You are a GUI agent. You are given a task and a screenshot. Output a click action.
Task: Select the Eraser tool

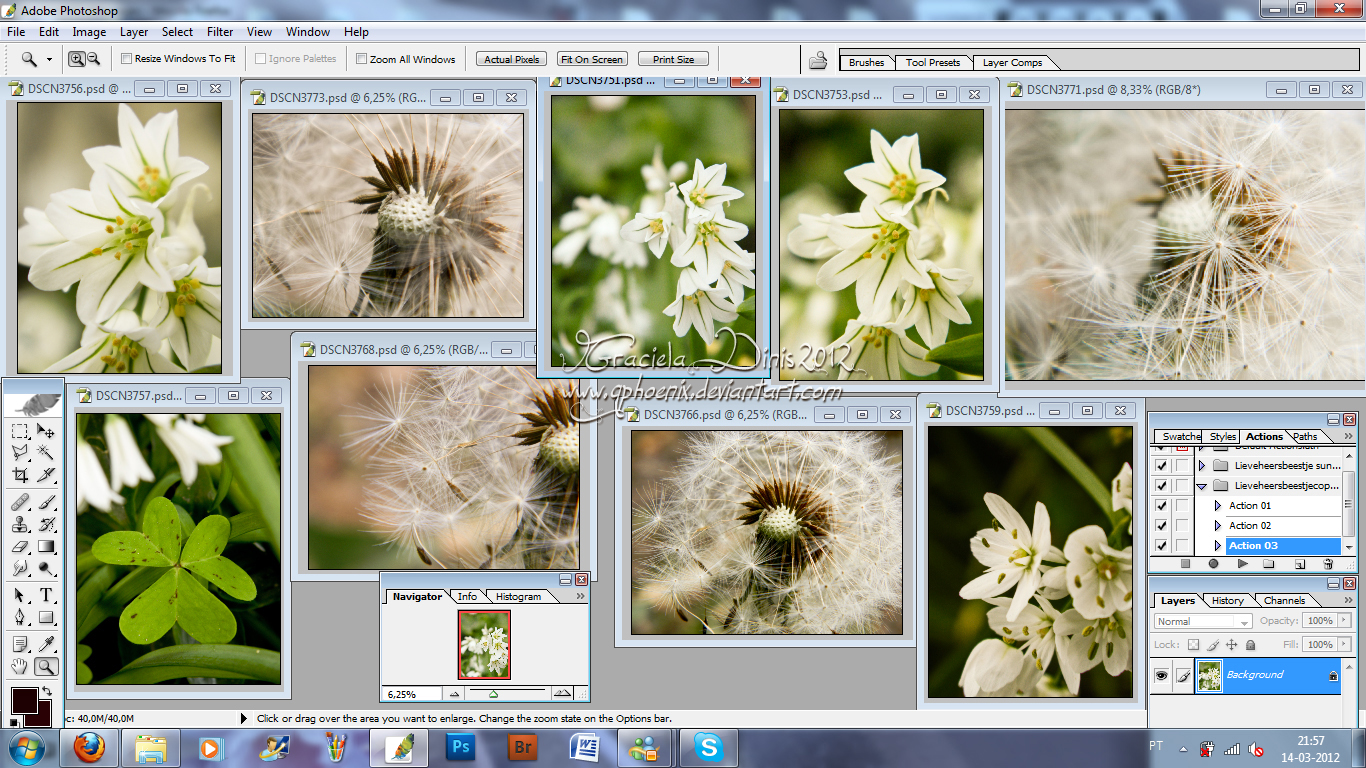click(20, 546)
